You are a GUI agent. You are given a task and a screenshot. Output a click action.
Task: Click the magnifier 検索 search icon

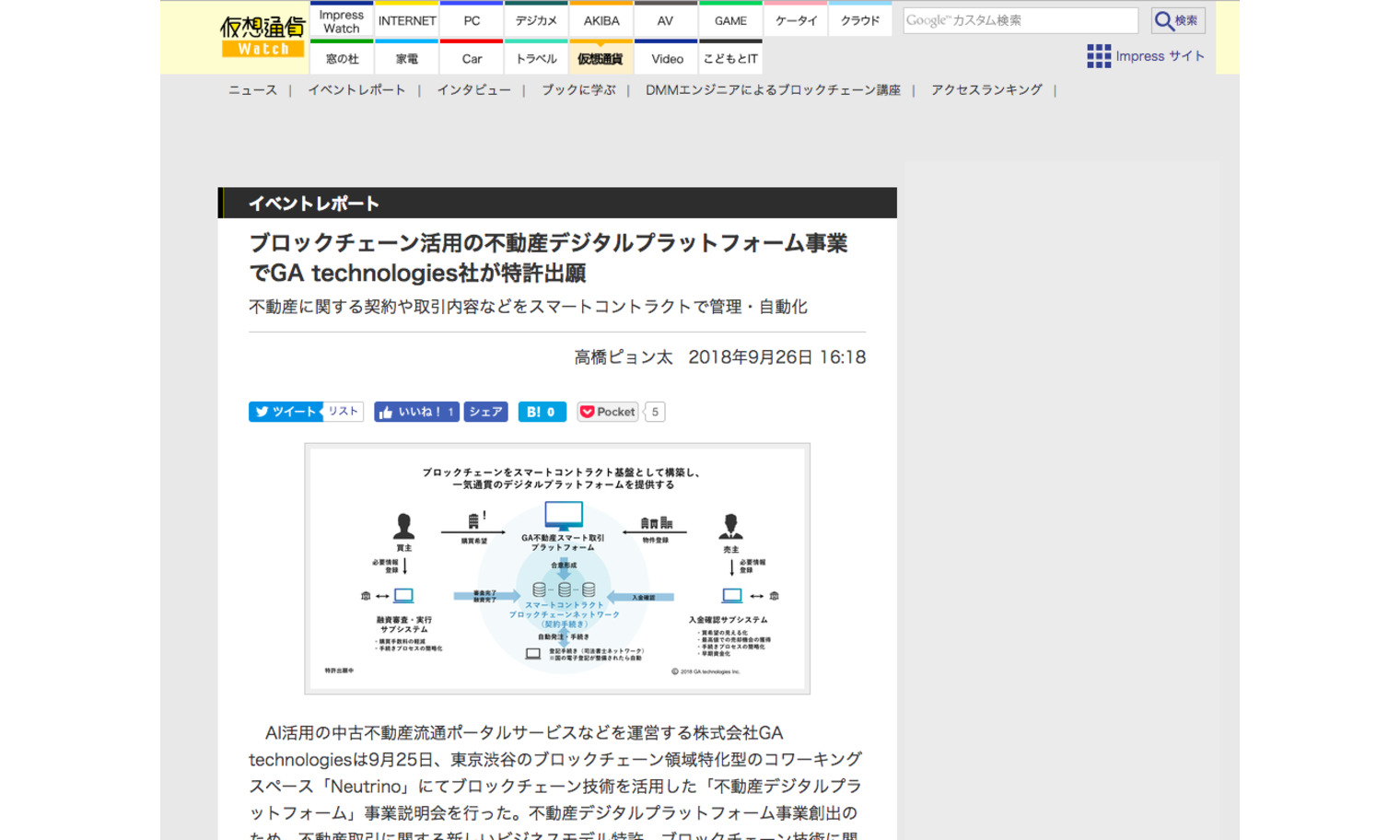click(x=1177, y=19)
